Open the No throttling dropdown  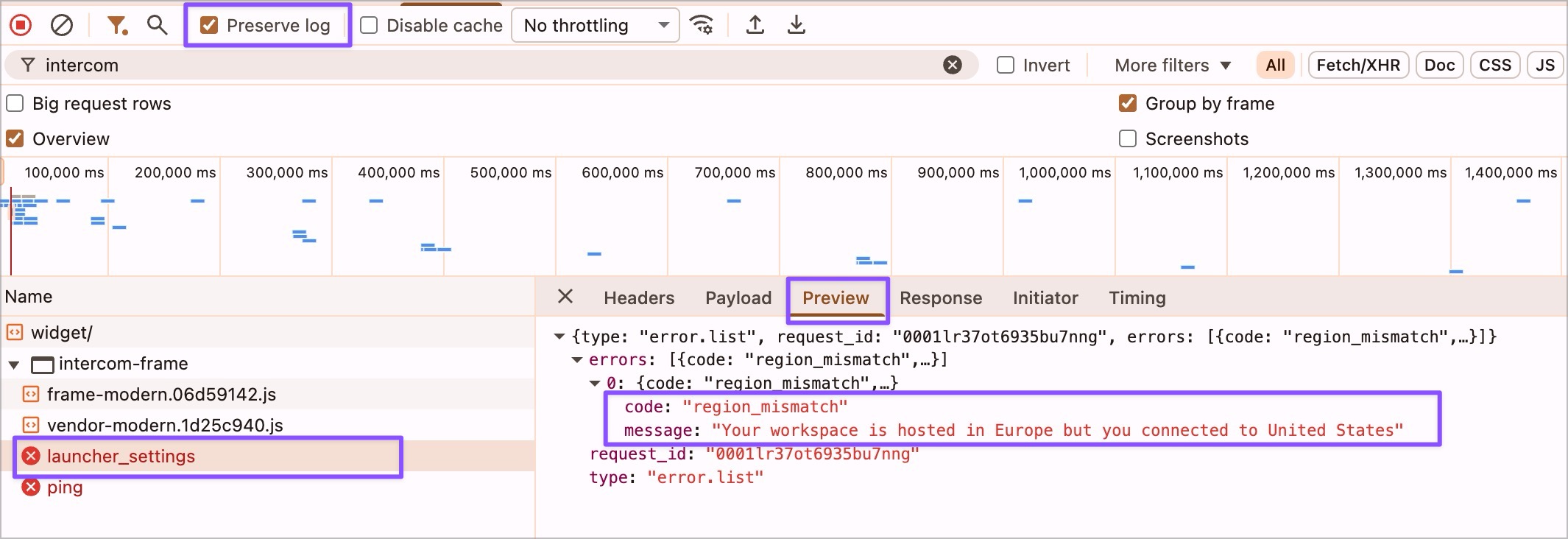pos(595,26)
